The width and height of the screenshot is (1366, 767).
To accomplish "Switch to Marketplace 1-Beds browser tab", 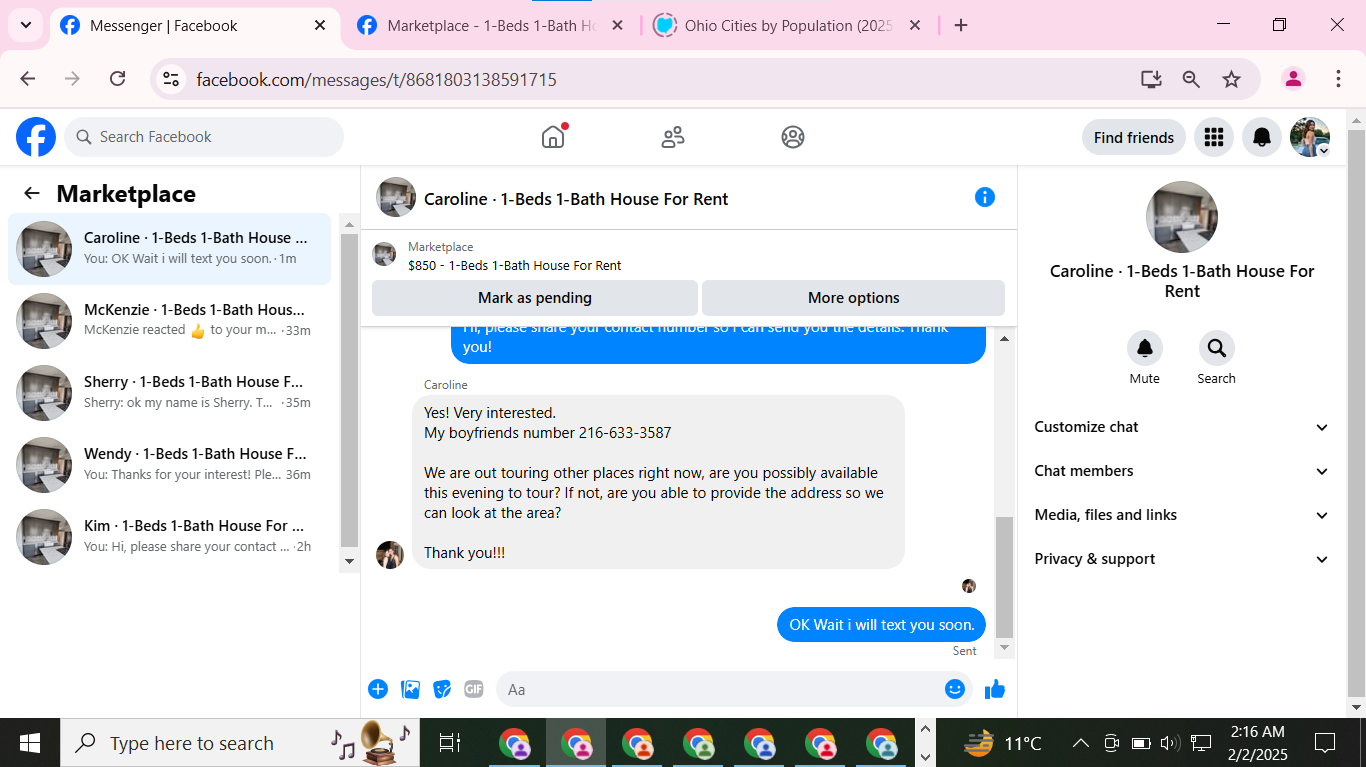I will click(490, 26).
